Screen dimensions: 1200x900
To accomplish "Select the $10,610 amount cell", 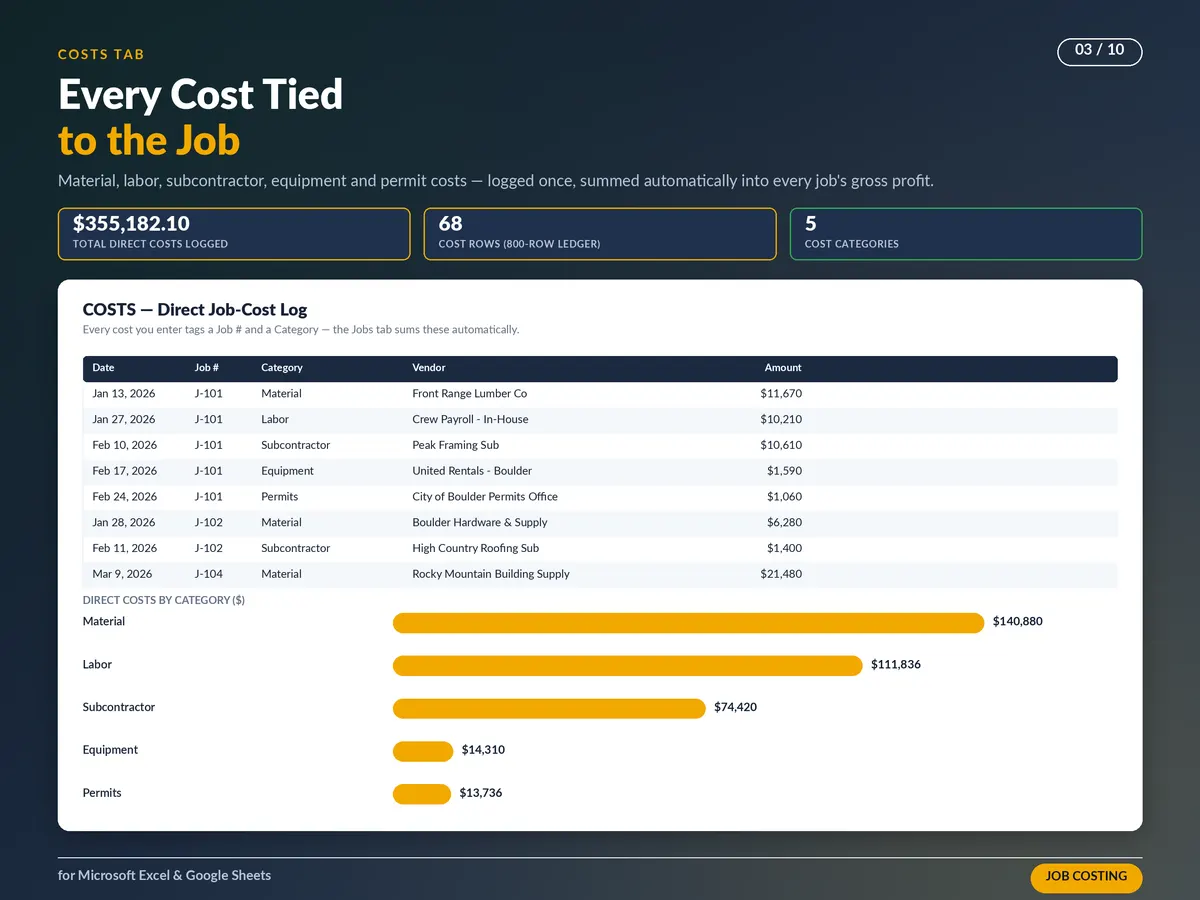I will pyautogui.click(x=781, y=445).
